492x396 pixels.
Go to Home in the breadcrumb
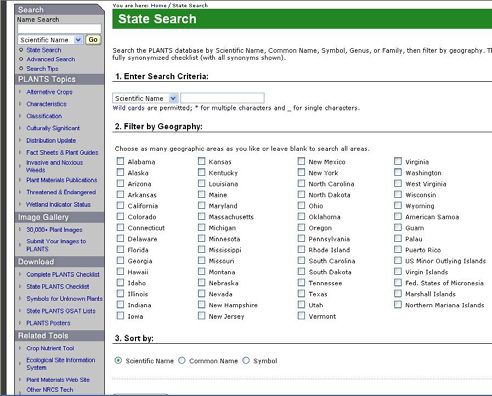click(x=158, y=5)
